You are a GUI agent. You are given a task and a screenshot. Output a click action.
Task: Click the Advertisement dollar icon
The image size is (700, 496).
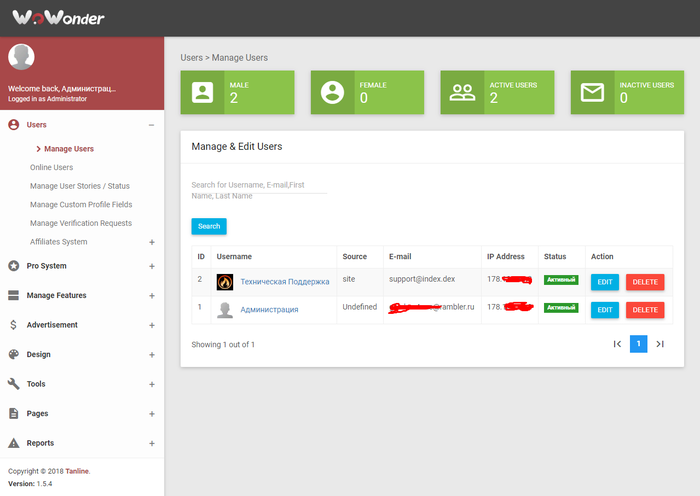[14, 325]
